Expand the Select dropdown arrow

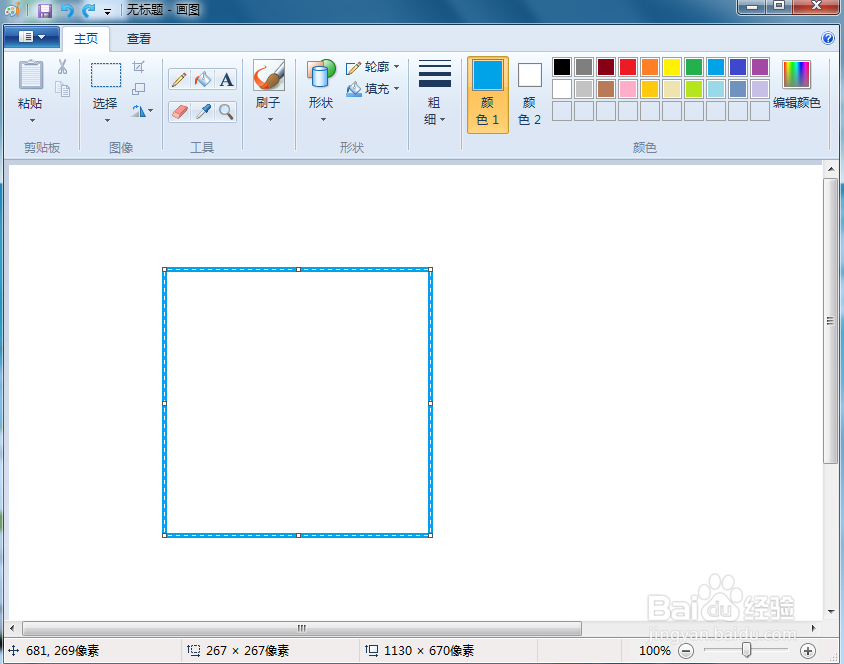pos(107,121)
